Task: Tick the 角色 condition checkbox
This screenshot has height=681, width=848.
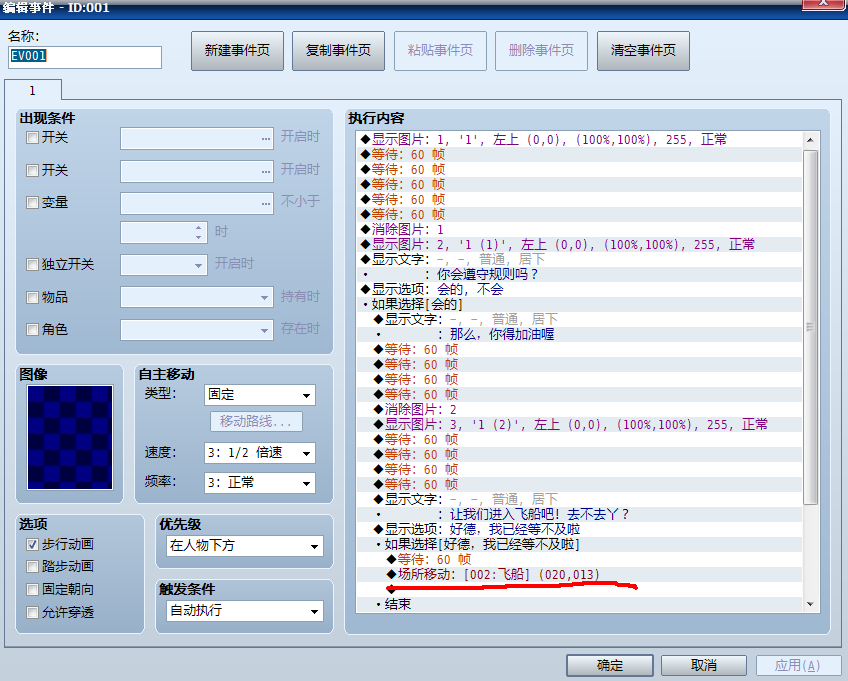Action: click(32, 329)
